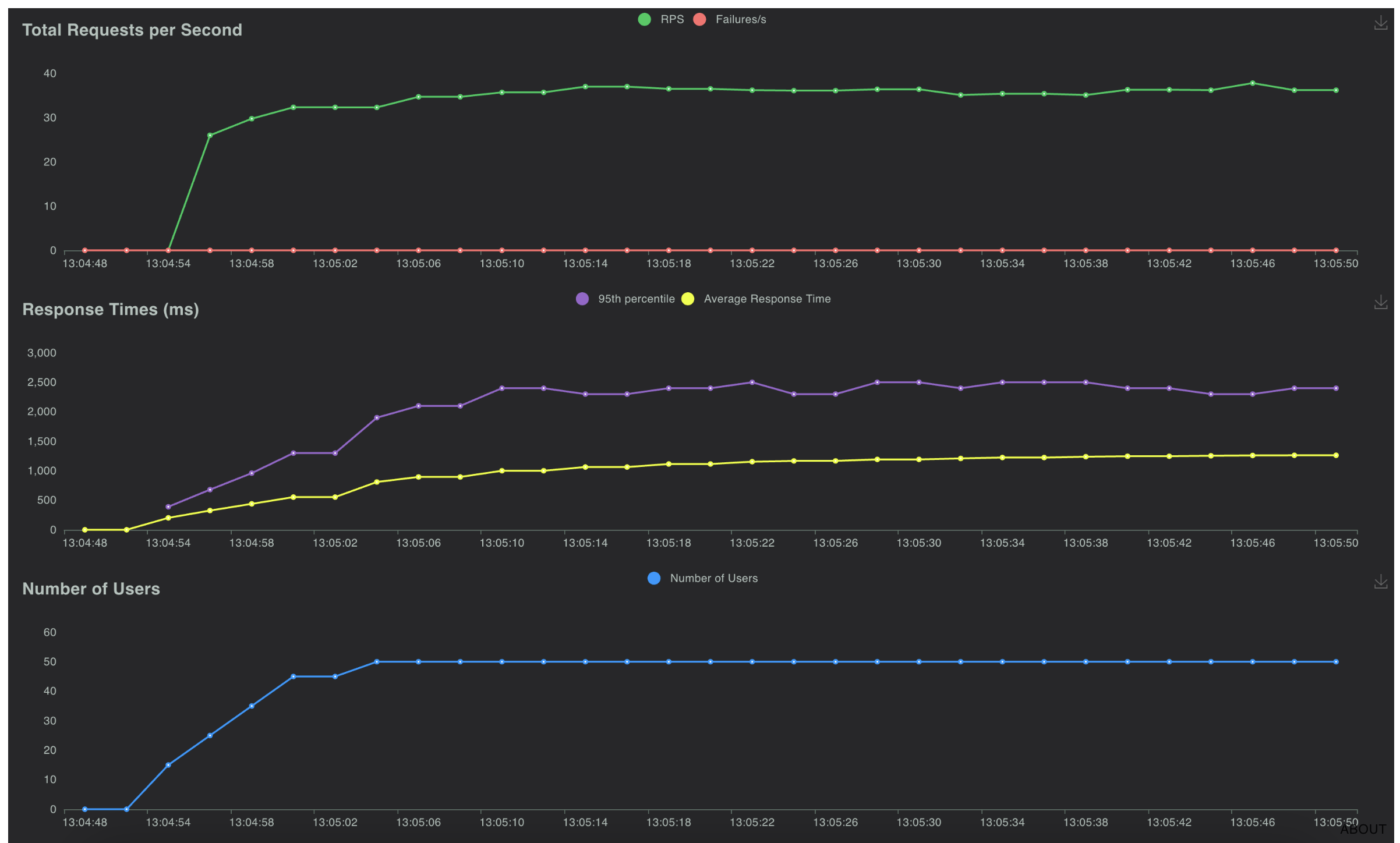Select first Failures/s point at 13:04:48
The width and height of the screenshot is (1400, 843).
click(x=85, y=250)
